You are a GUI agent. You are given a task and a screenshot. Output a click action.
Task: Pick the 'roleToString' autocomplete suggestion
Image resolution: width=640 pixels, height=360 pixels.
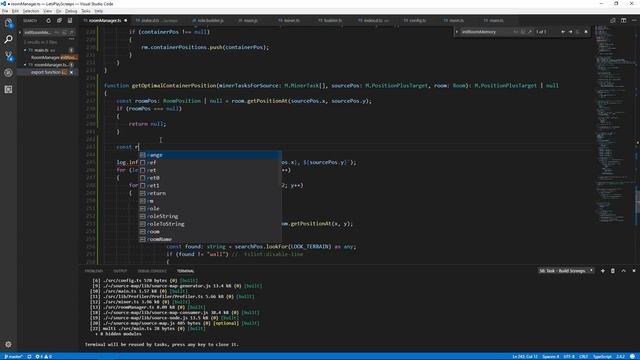point(210,224)
